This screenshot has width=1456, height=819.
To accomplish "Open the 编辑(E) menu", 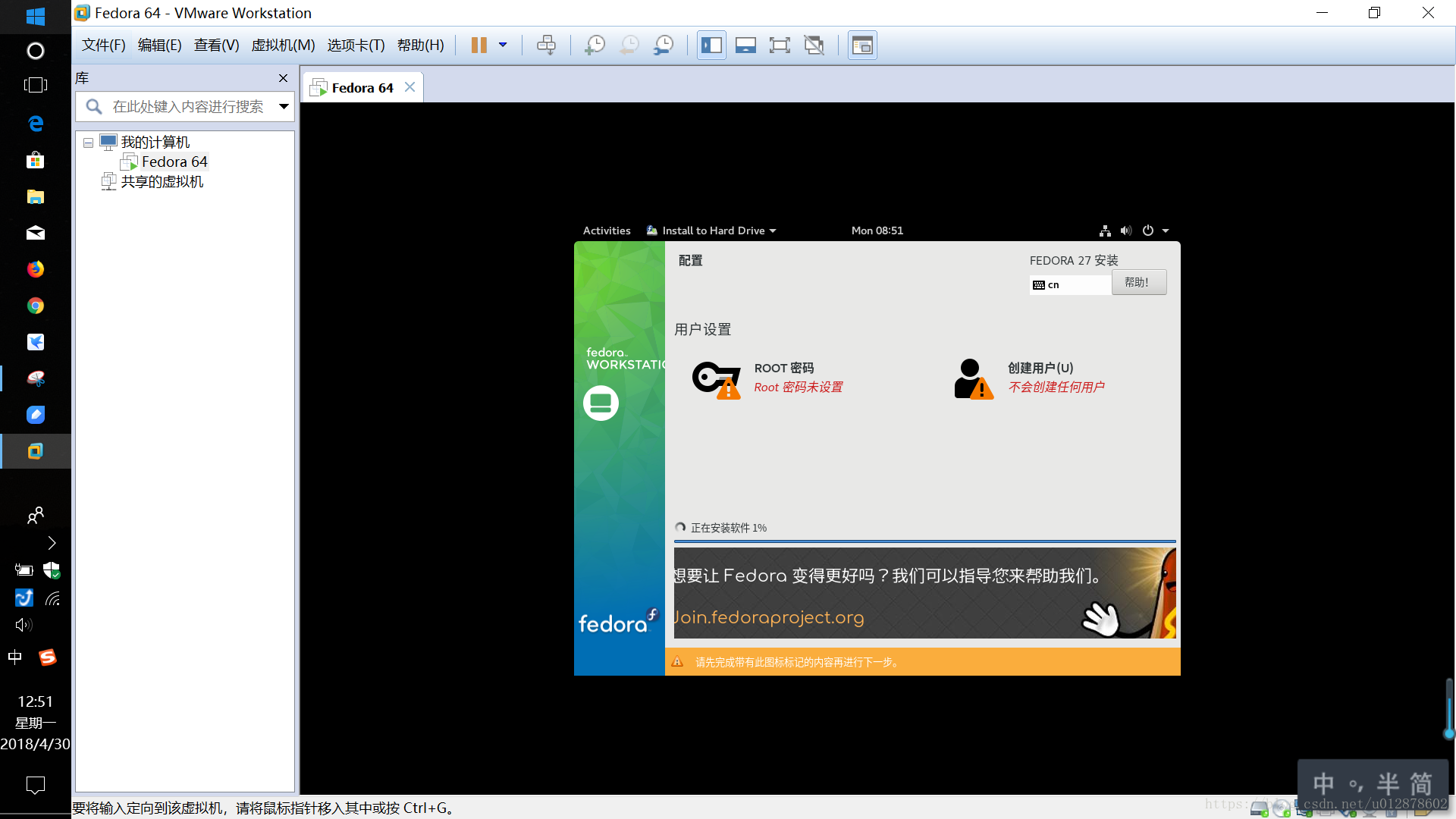I will point(160,45).
